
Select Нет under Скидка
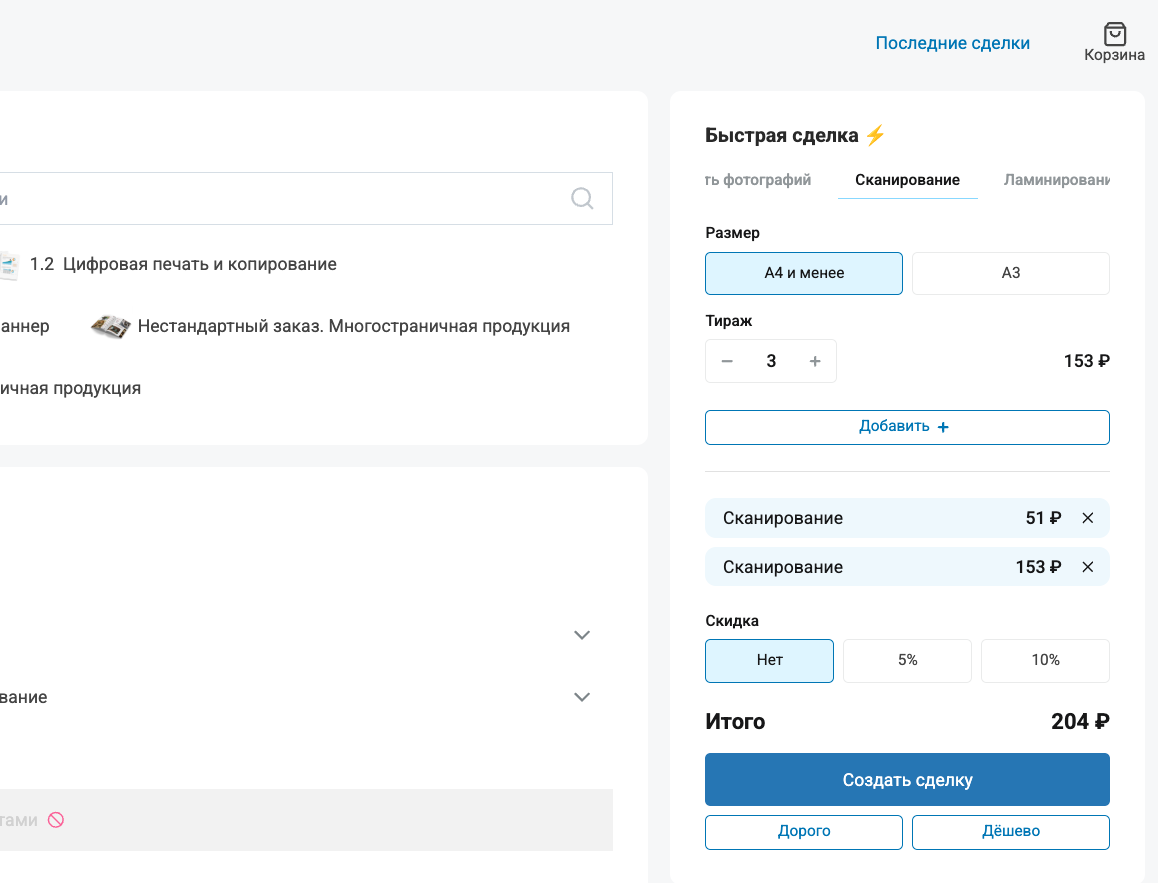click(769, 660)
